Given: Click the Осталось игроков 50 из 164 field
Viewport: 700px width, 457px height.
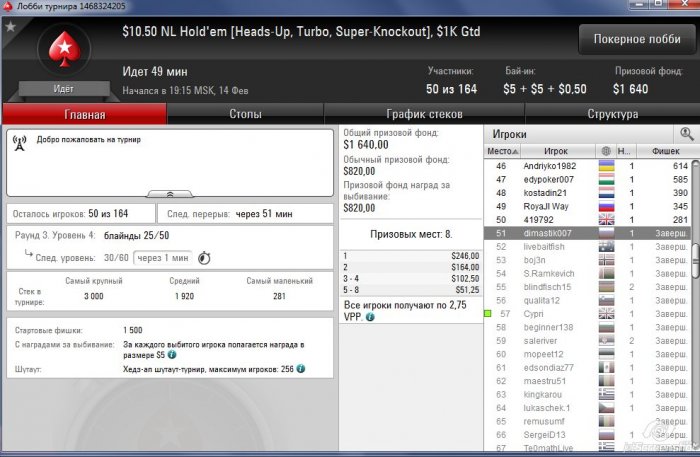Looking at the screenshot, I should coord(81,214).
